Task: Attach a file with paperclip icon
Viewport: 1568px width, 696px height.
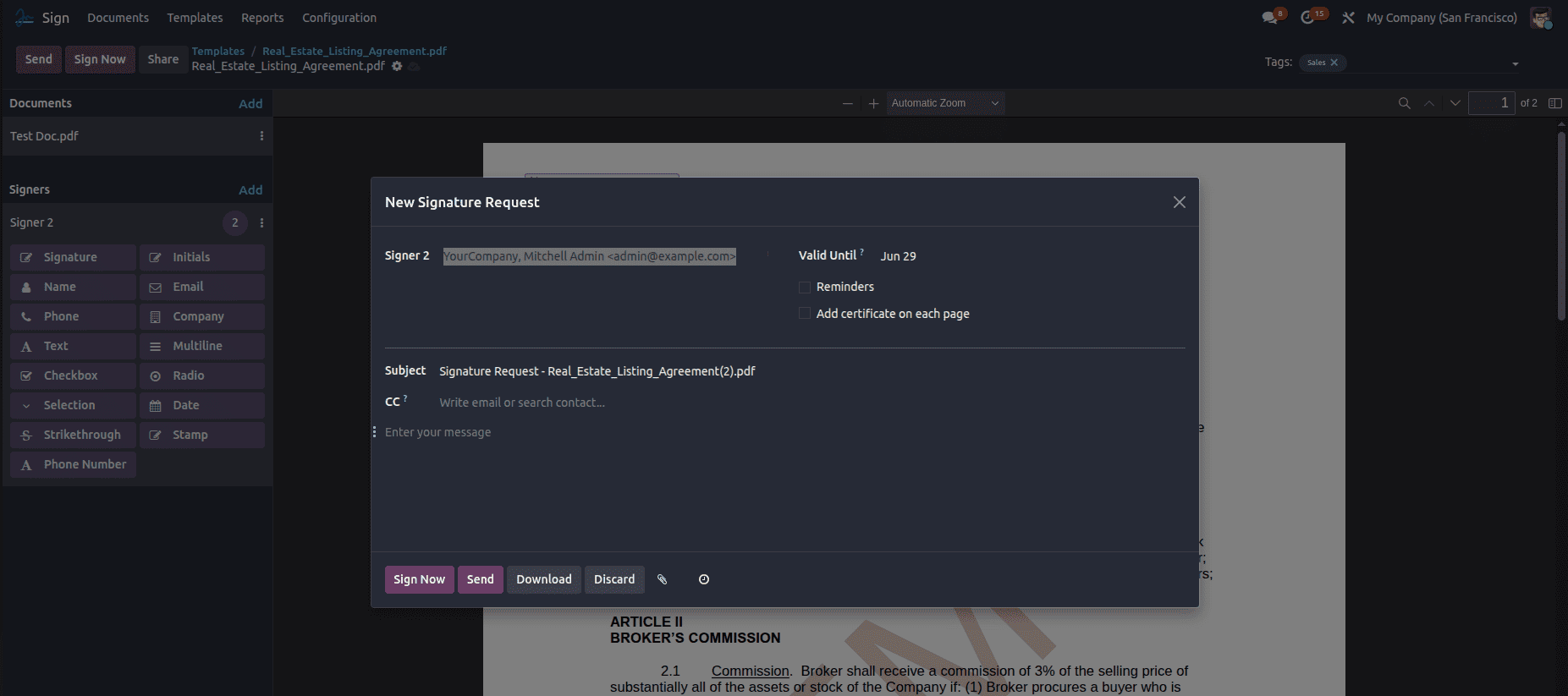Action: tap(663, 579)
